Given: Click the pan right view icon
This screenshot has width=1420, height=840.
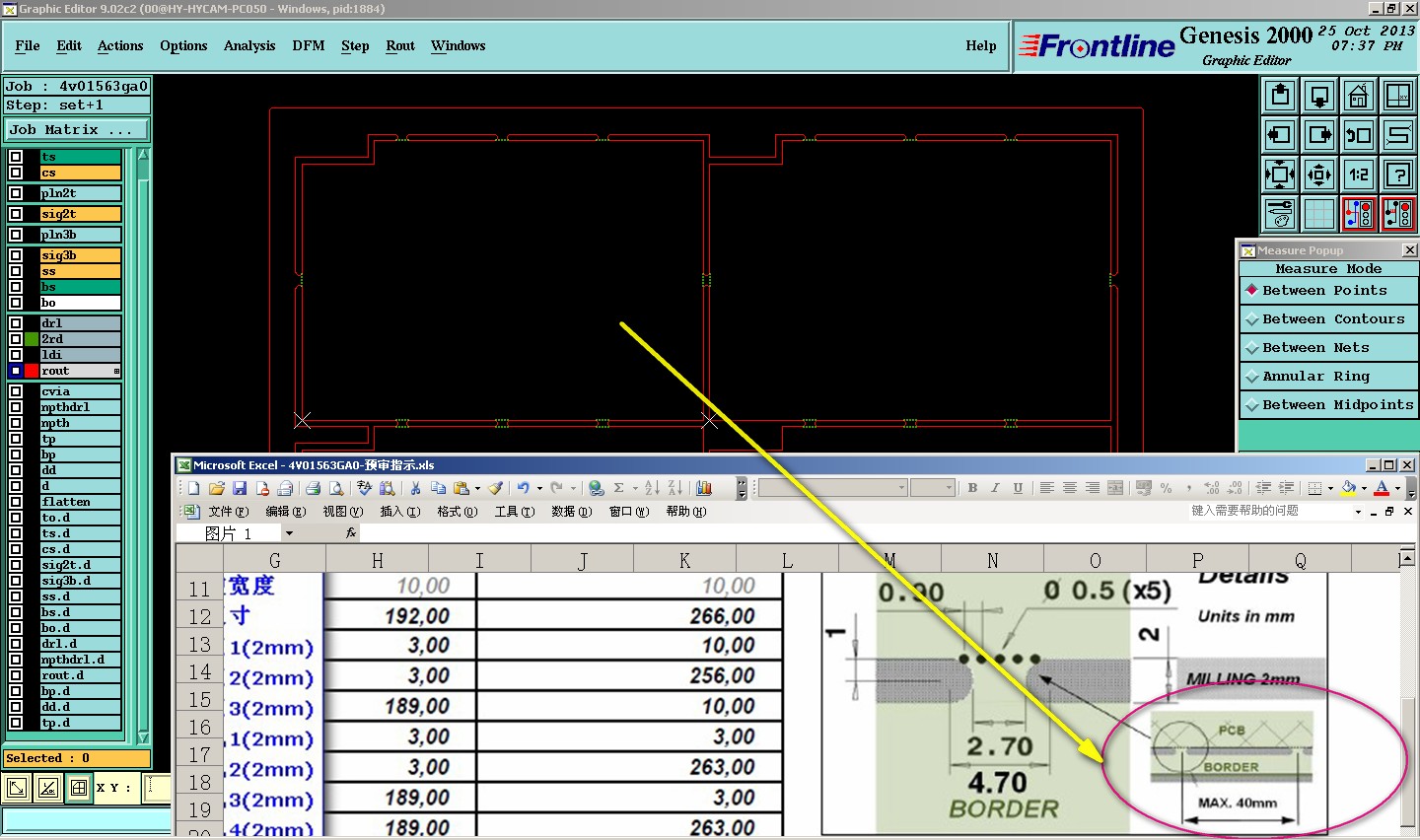Looking at the screenshot, I should pyautogui.click(x=1319, y=135).
